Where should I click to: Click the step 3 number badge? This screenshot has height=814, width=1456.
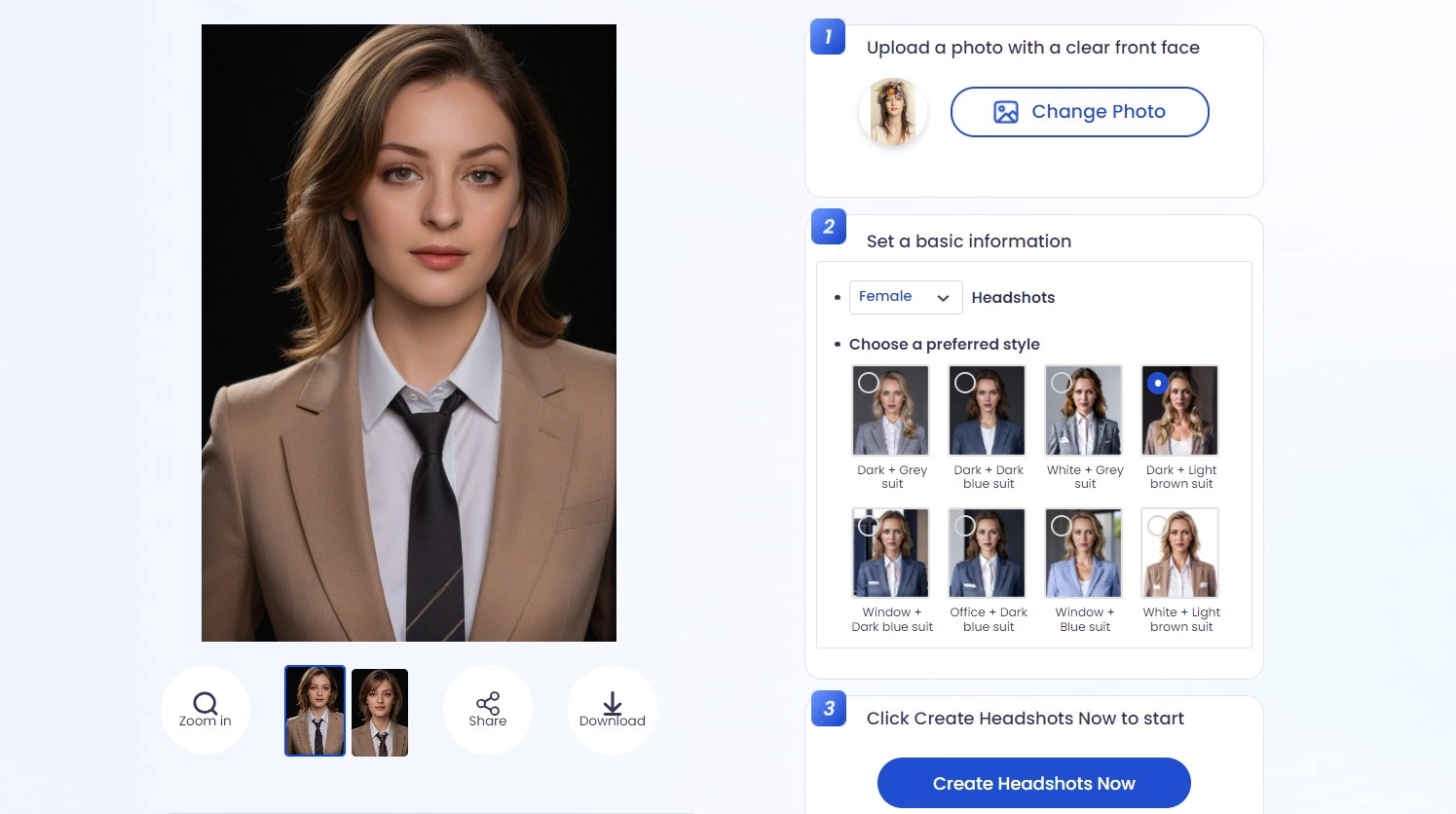click(x=829, y=709)
